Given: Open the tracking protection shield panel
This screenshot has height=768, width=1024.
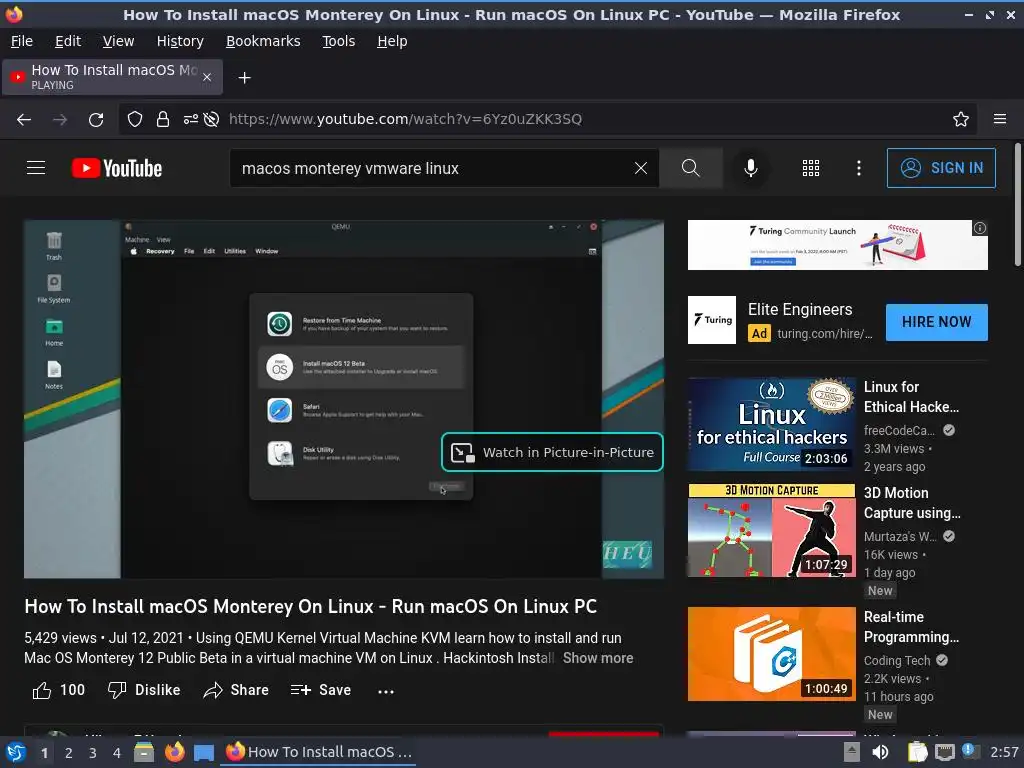Looking at the screenshot, I should pos(135,120).
